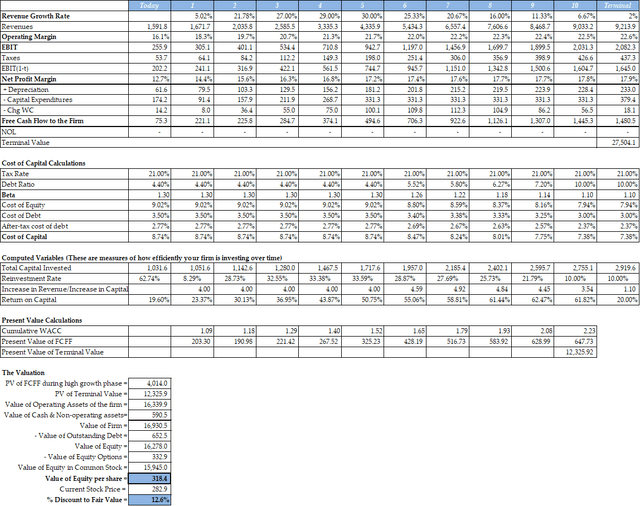Image resolution: width=640 pixels, height=506 pixels.
Task: Select the Terminal return on capital 20.00%
Action: coord(618,300)
